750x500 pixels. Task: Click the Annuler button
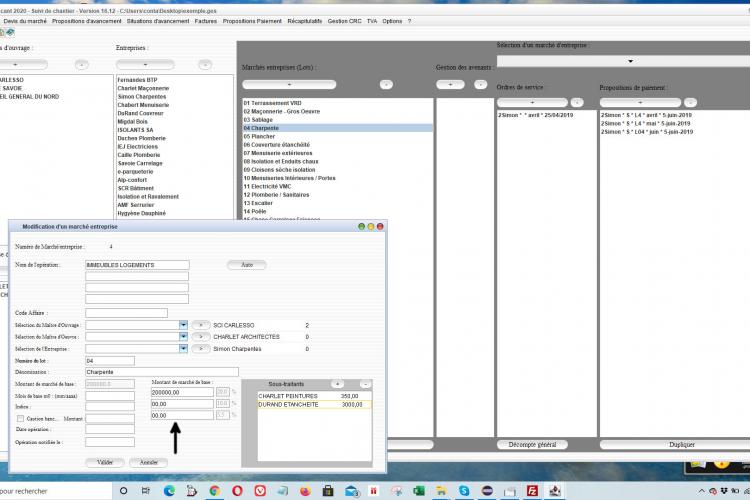149,462
